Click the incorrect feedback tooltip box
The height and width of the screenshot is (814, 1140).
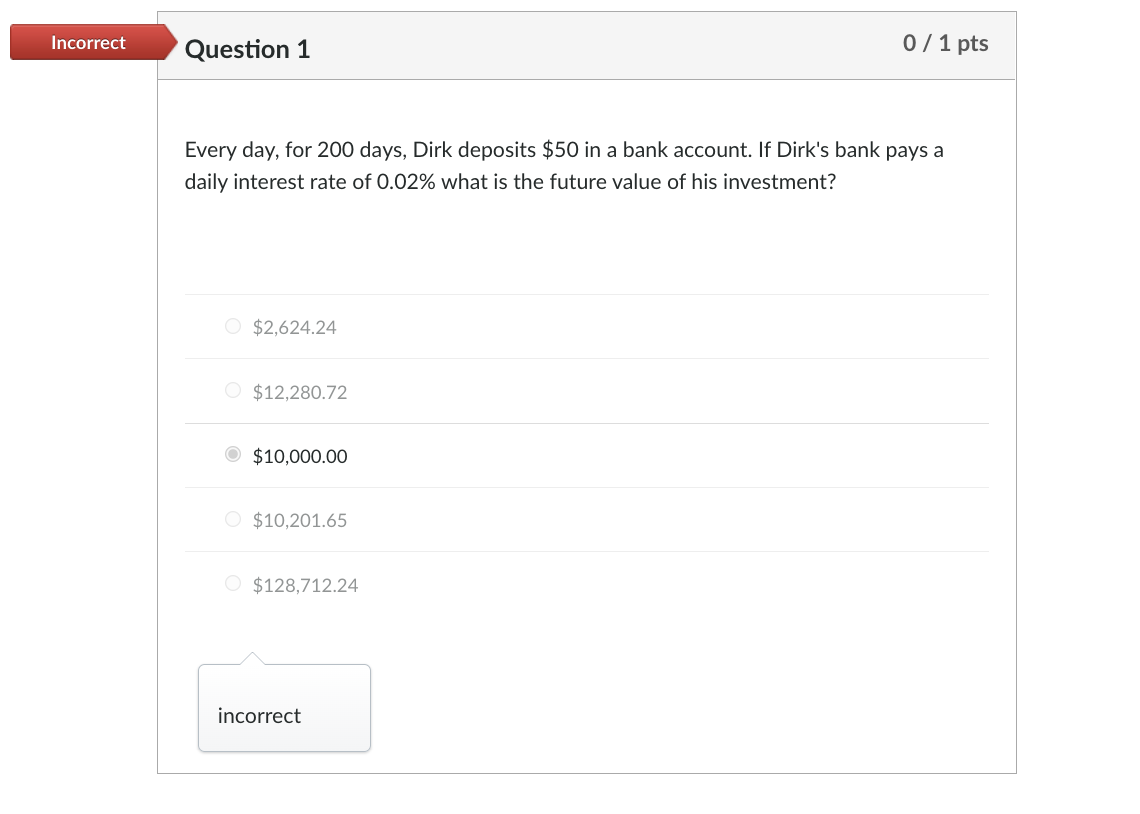(x=284, y=708)
